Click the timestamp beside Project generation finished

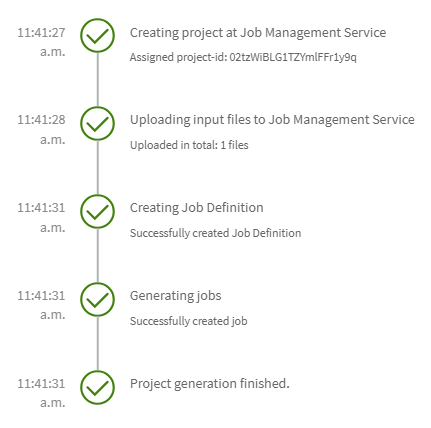41,393
